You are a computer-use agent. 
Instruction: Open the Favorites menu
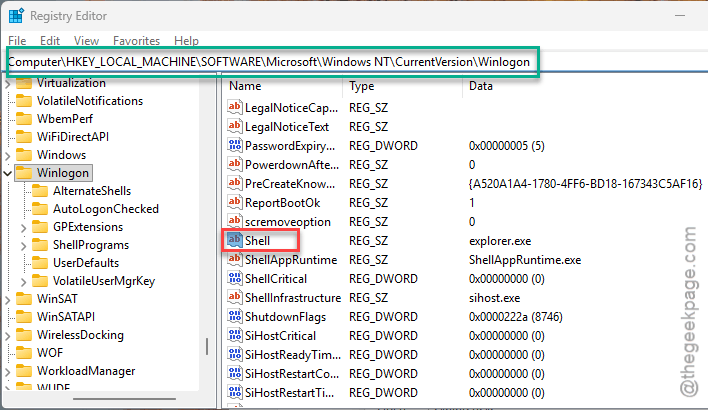point(136,41)
